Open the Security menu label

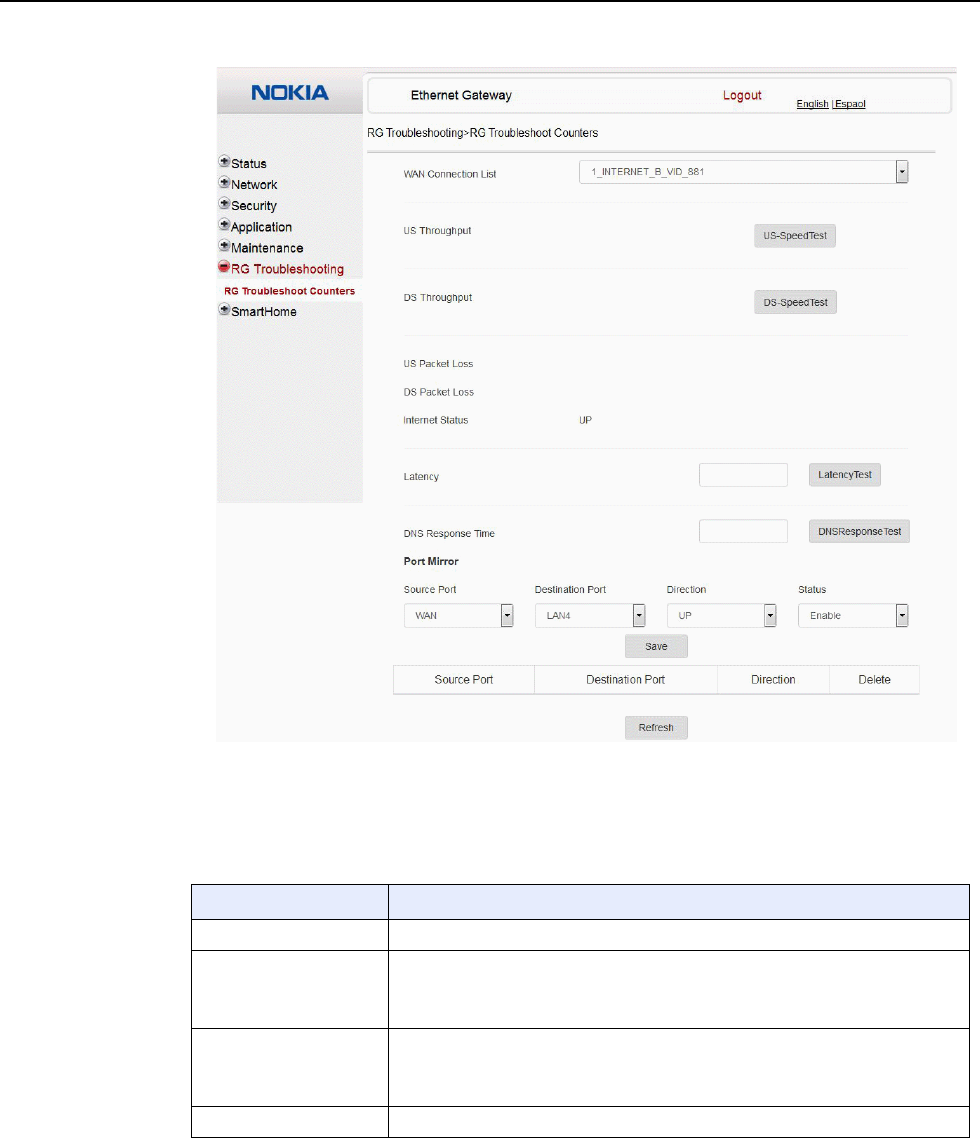coord(254,205)
